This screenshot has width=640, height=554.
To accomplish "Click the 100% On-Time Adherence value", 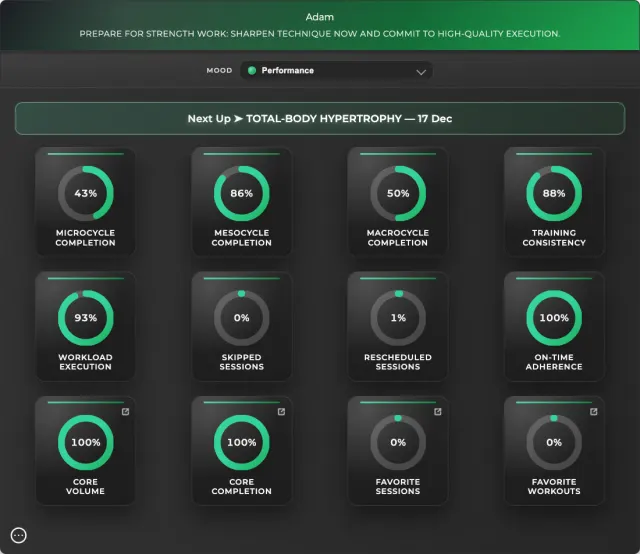I will [x=554, y=318].
